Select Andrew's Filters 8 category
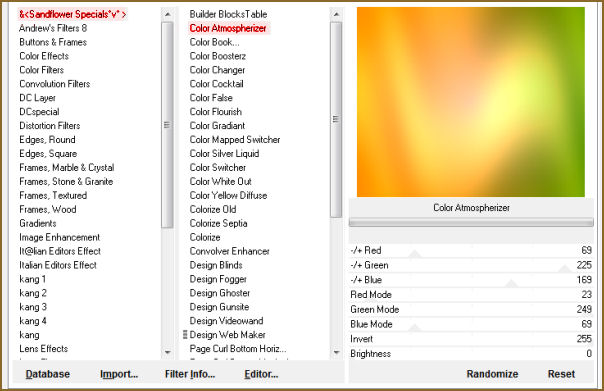 tap(53, 28)
